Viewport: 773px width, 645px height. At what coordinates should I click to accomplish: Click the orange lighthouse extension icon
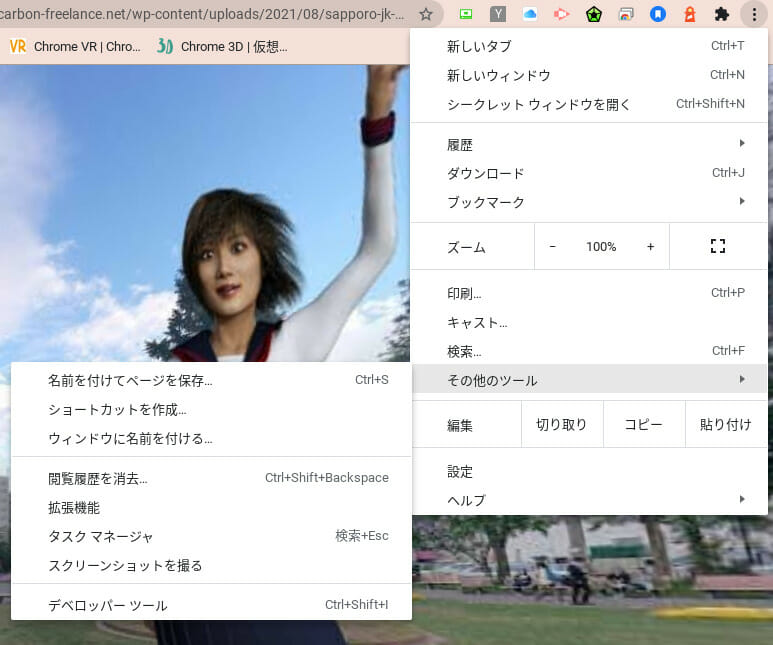[690, 14]
